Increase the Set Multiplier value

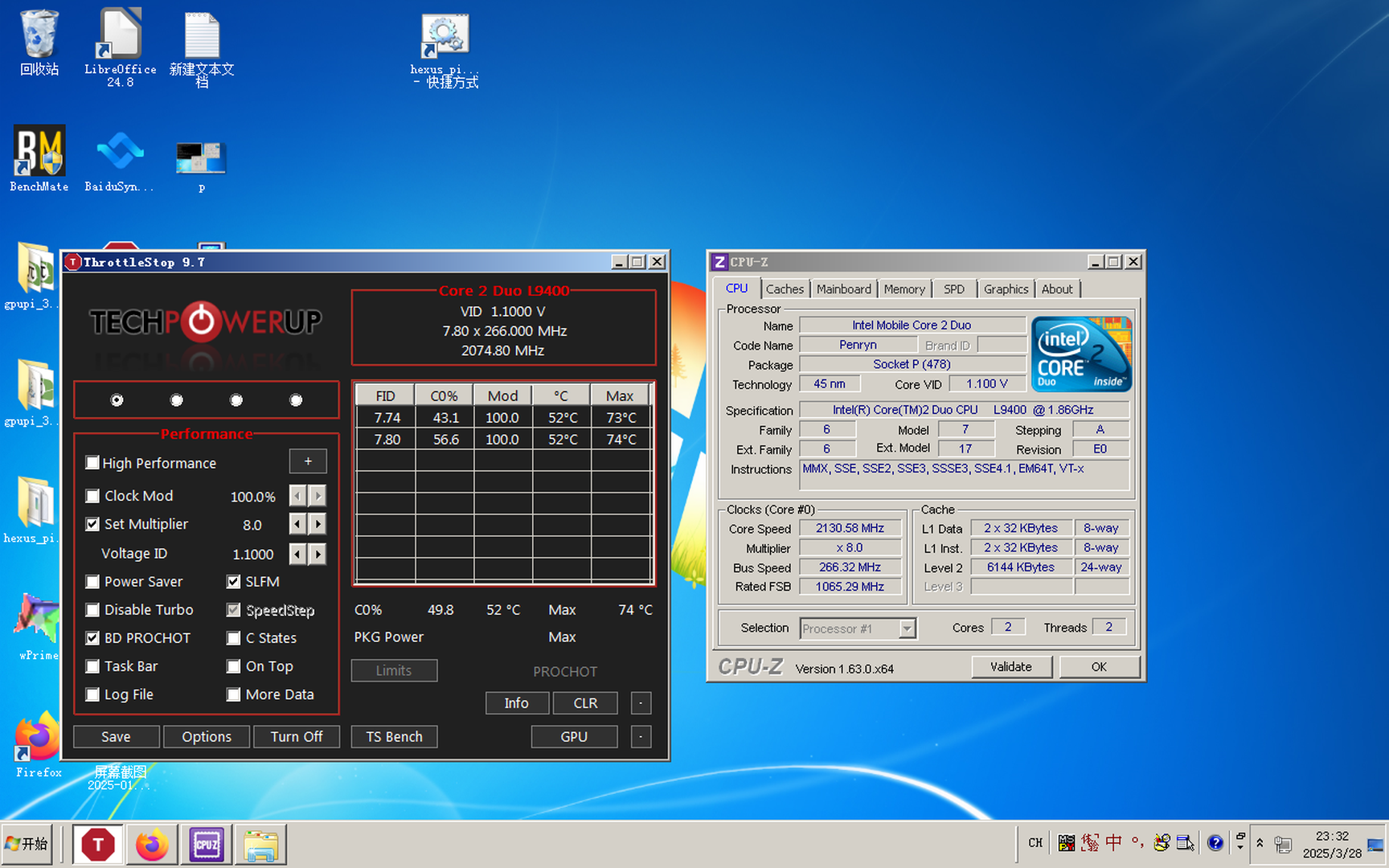pyautogui.click(x=318, y=524)
